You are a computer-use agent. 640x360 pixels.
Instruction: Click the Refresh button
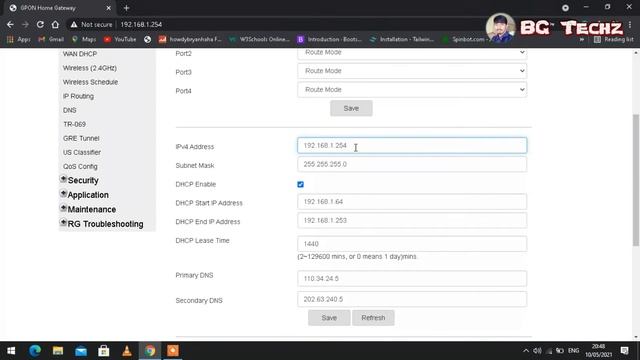pos(373,318)
